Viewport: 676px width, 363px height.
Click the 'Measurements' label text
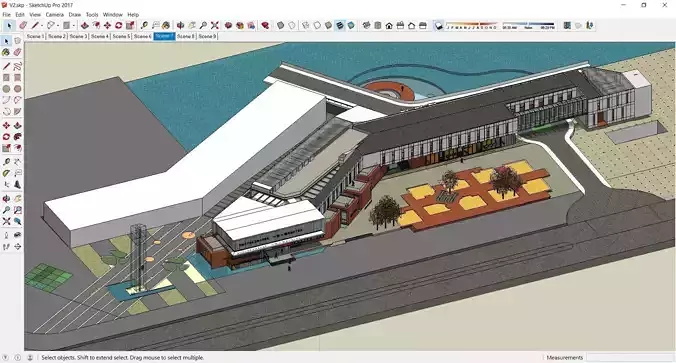(564, 357)
